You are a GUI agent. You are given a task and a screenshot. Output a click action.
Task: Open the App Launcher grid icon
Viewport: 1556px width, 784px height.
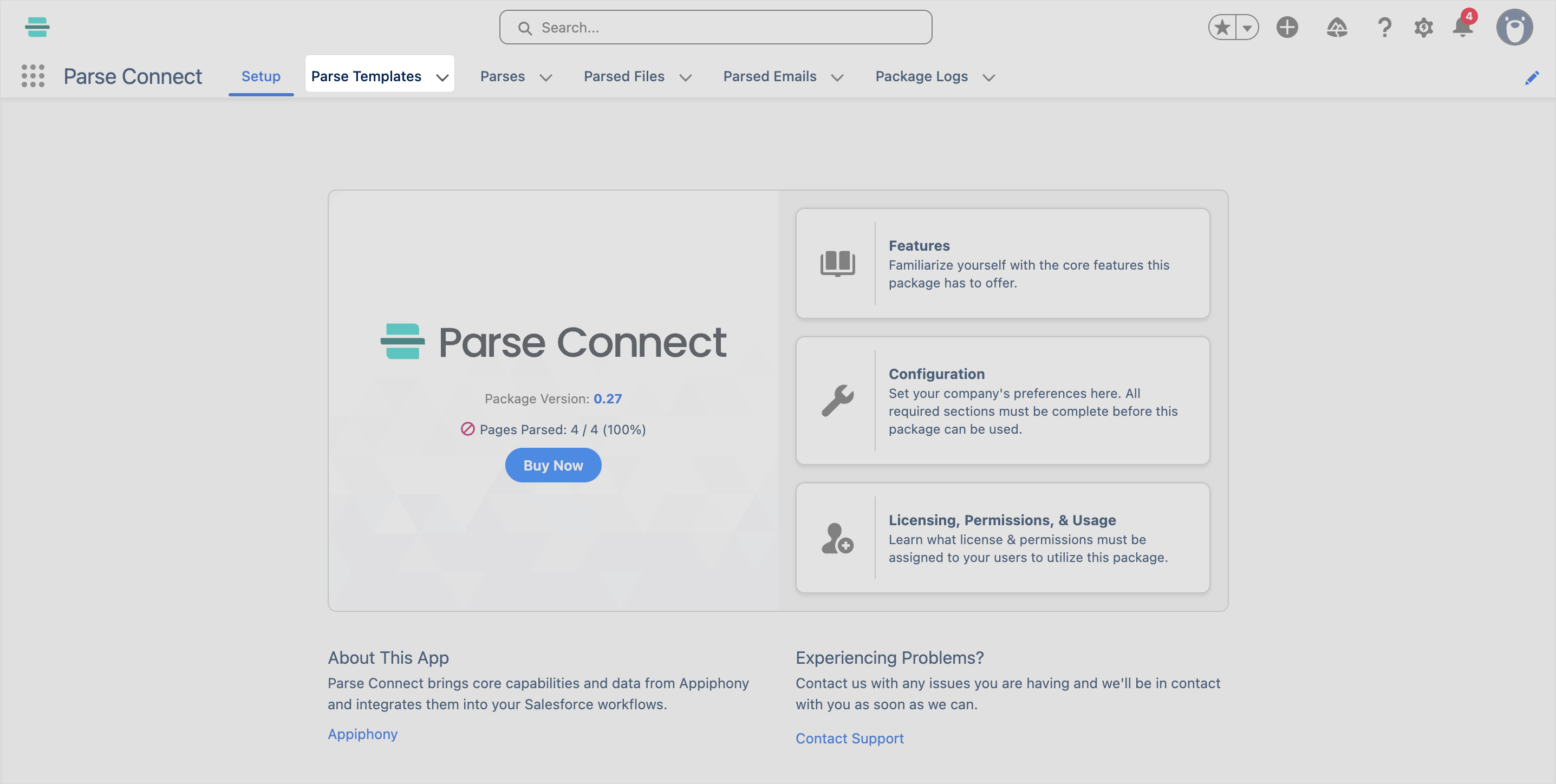(x=32, y=76)
